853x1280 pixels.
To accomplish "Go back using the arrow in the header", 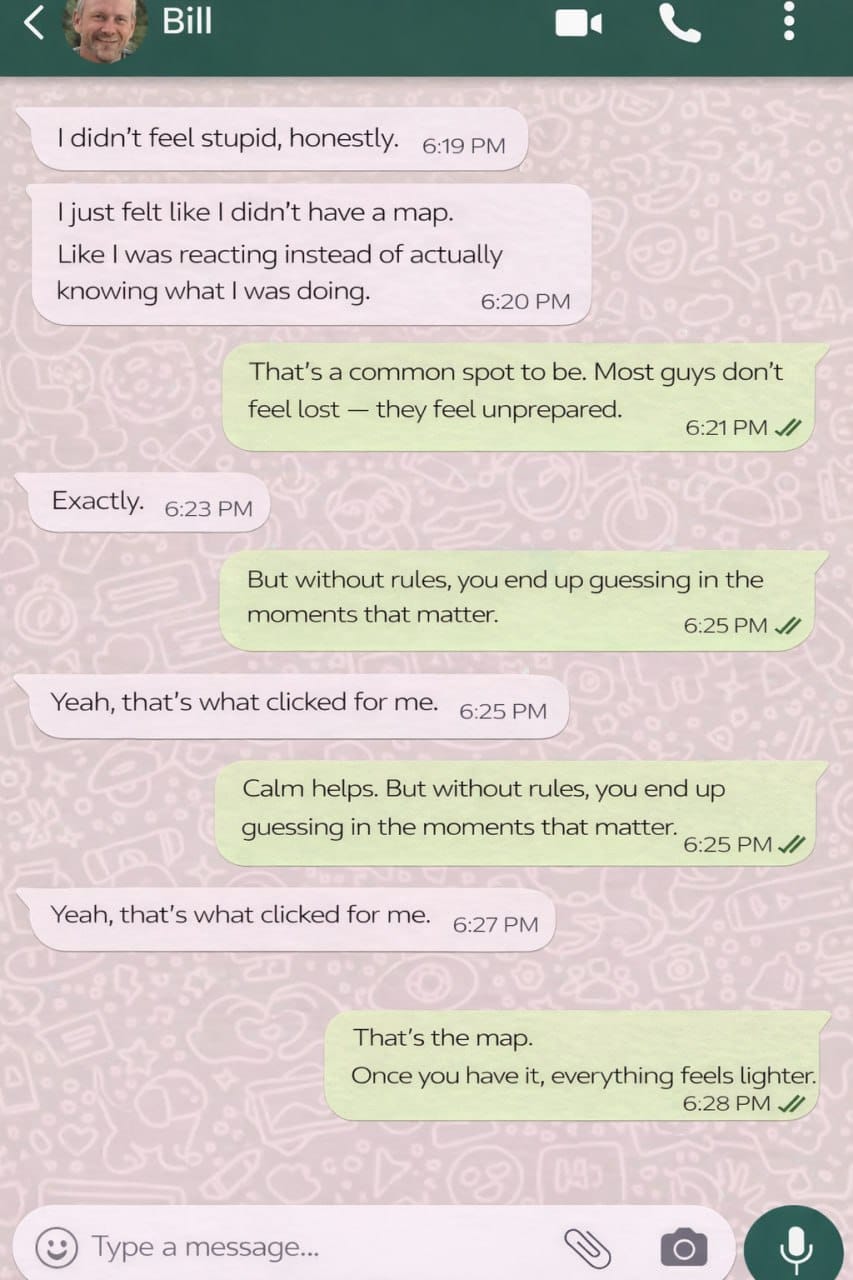I will tap(34, 22).
